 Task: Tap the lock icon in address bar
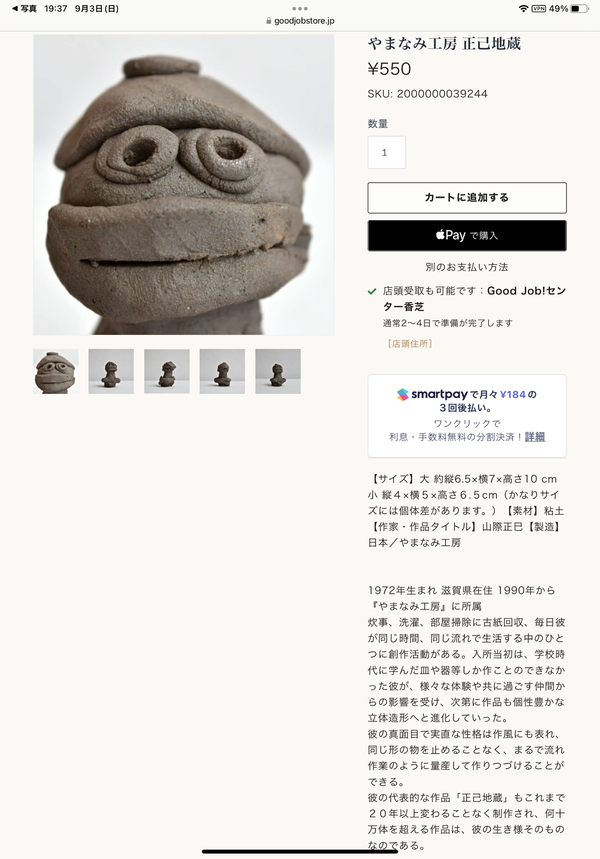coord(268,21)
